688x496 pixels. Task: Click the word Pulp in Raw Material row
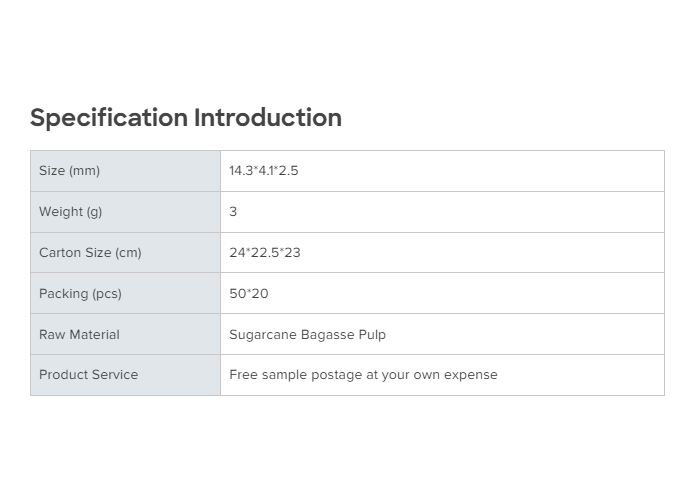click(372, 335)
